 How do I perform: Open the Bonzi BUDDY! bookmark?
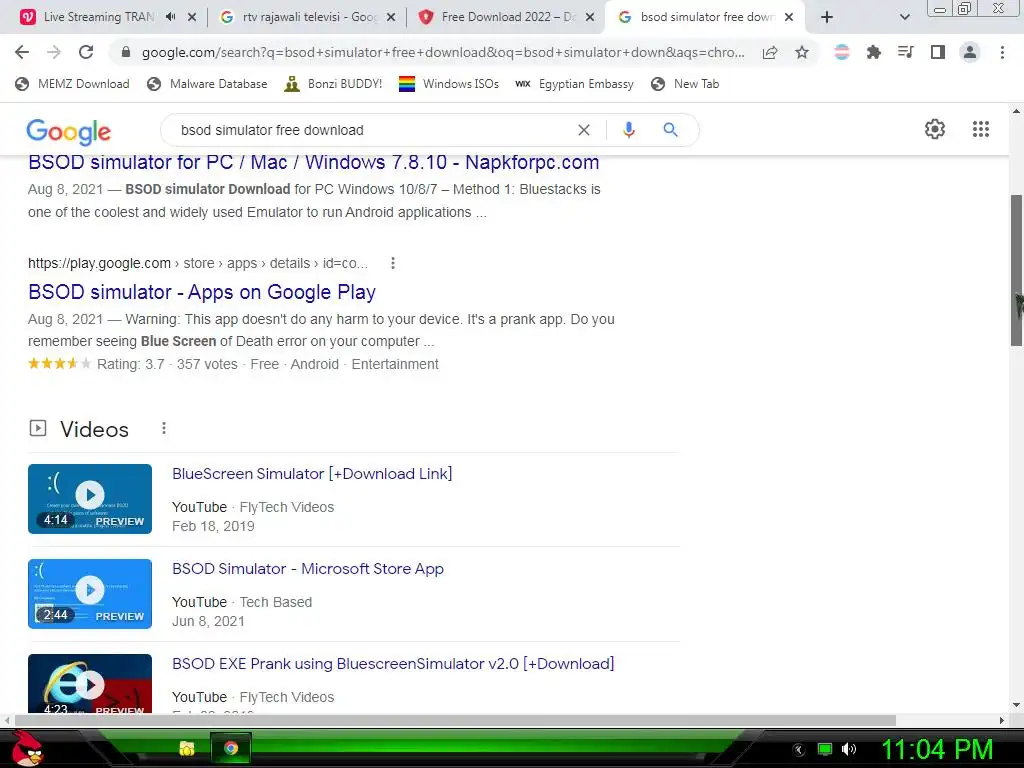(333, 84)
